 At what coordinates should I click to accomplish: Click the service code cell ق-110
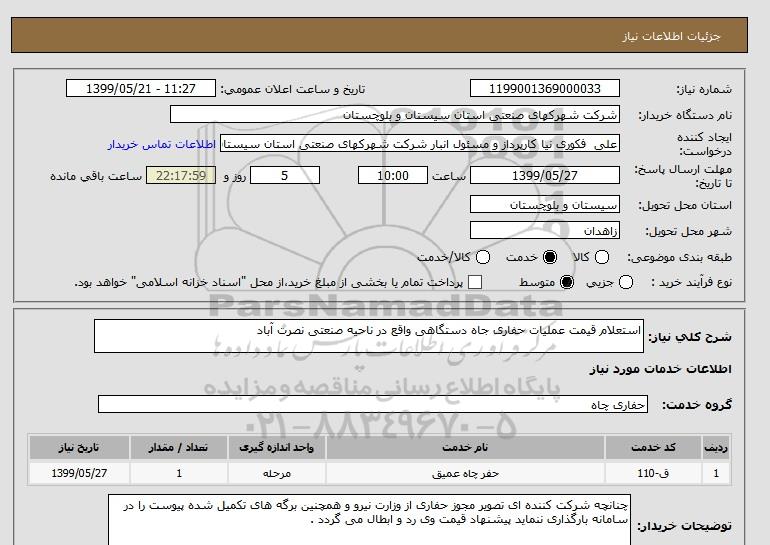(653, 474)
